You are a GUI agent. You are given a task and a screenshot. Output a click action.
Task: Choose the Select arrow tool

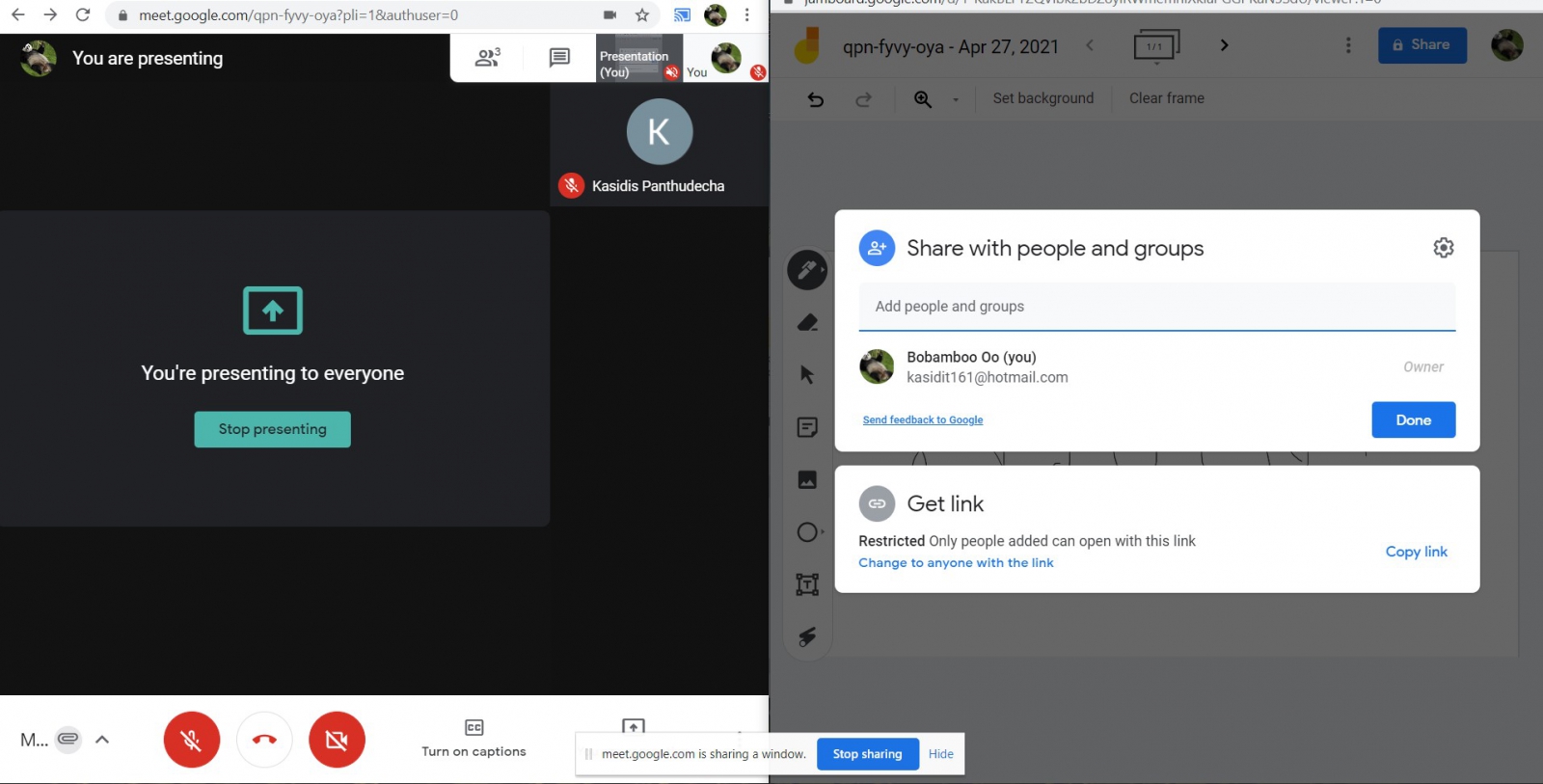click(807, 374)
